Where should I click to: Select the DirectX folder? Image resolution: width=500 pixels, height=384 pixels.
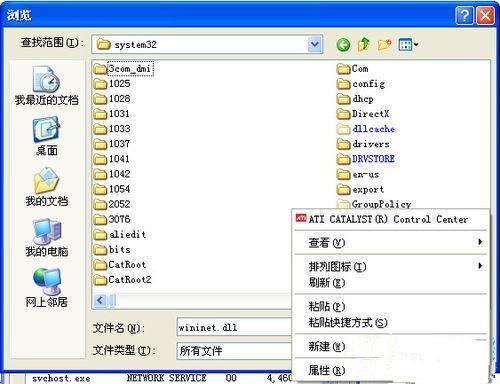coord(363,114)
